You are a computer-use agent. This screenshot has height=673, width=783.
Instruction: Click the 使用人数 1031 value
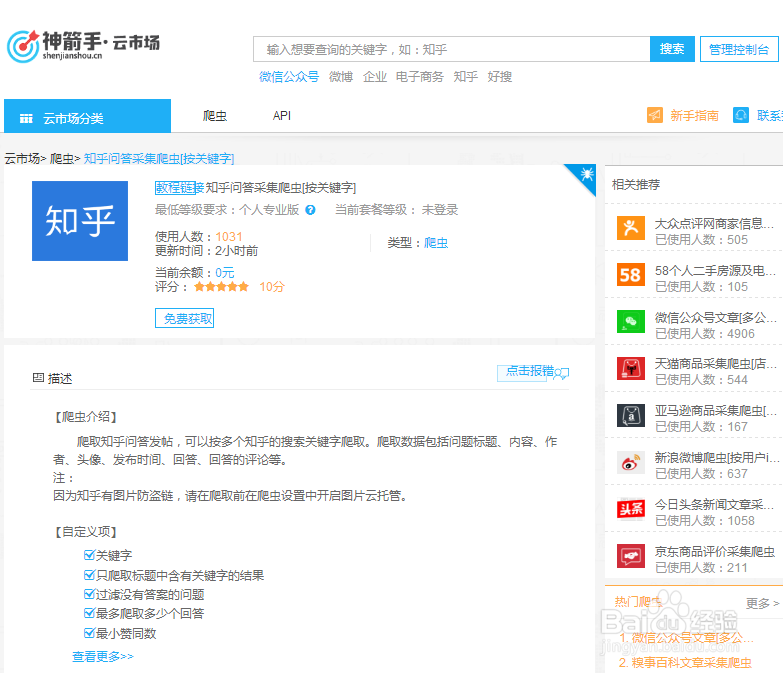click(x=228, y=237)
